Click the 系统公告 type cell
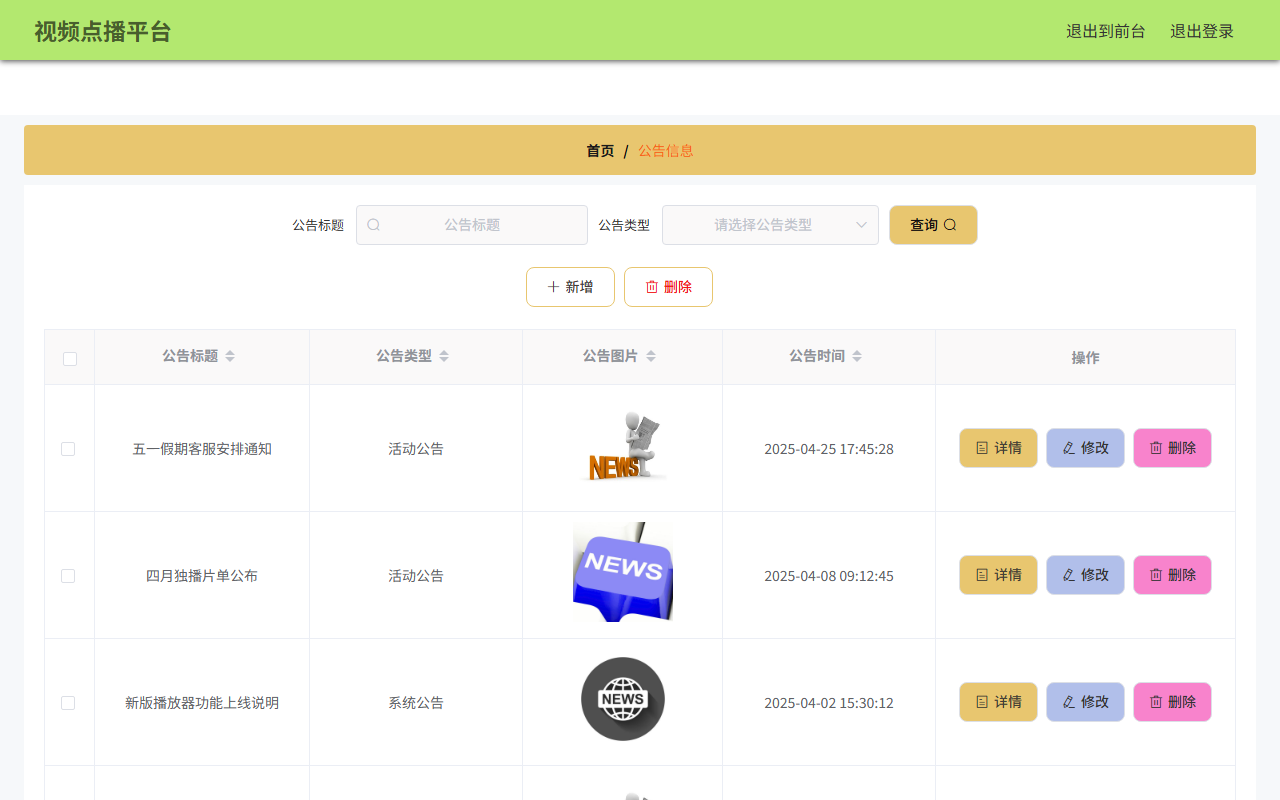 point(416,703)
